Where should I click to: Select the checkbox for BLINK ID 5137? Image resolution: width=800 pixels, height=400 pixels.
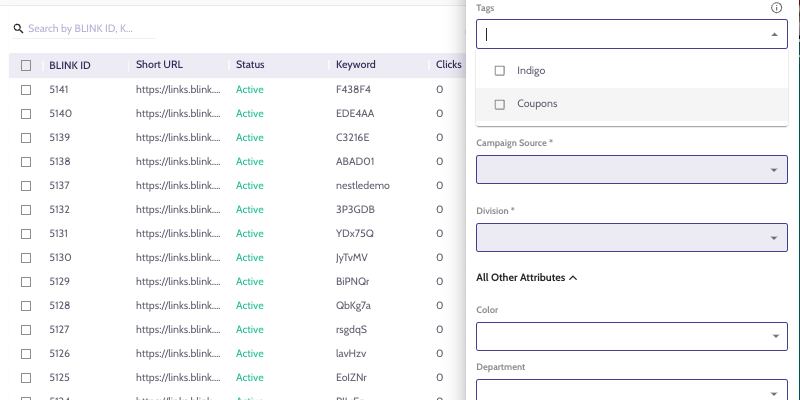pyautogui.click(x=26, y=186)
